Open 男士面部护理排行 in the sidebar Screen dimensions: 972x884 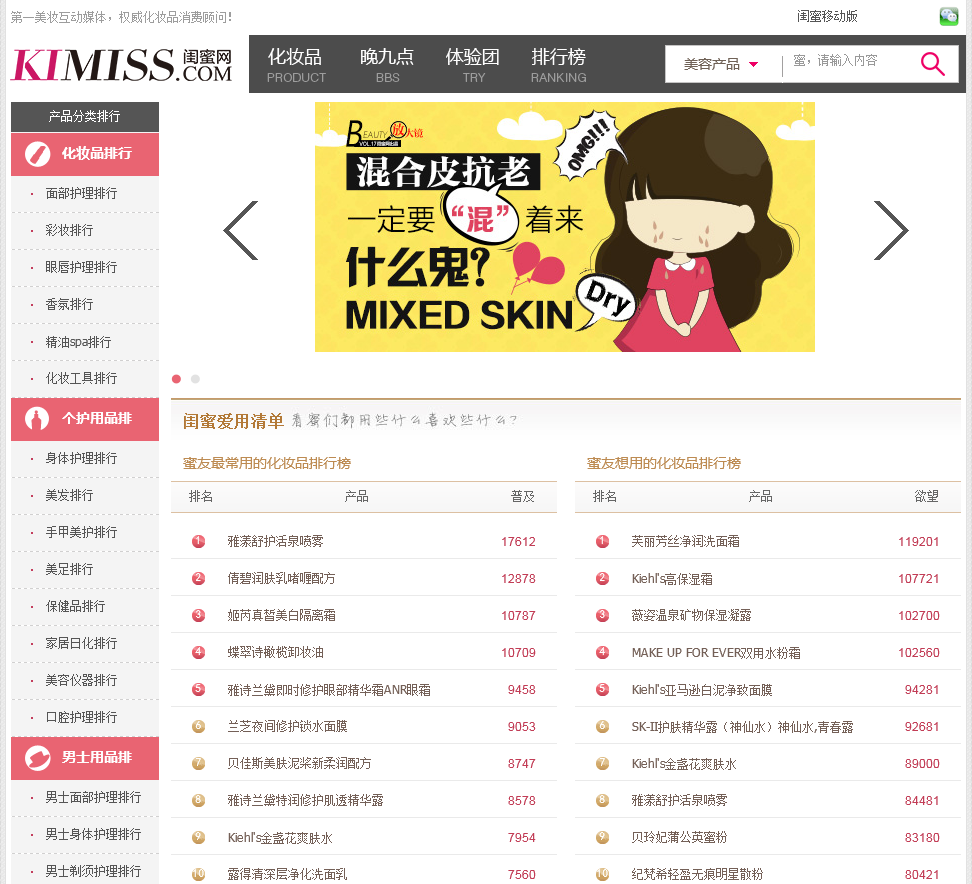click(x=93, y=797)
